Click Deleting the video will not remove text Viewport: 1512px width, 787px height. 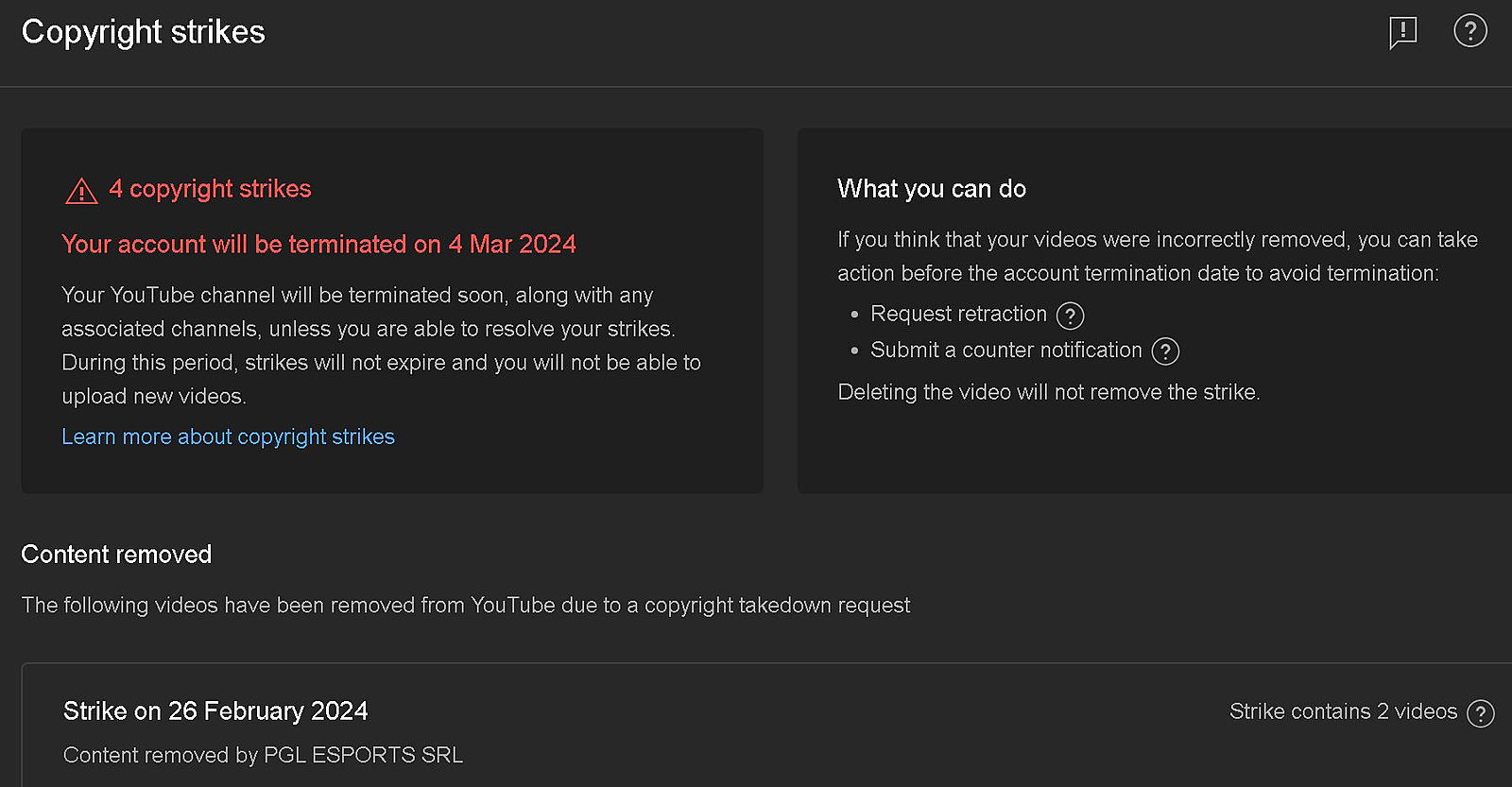tap(1049, 392)
